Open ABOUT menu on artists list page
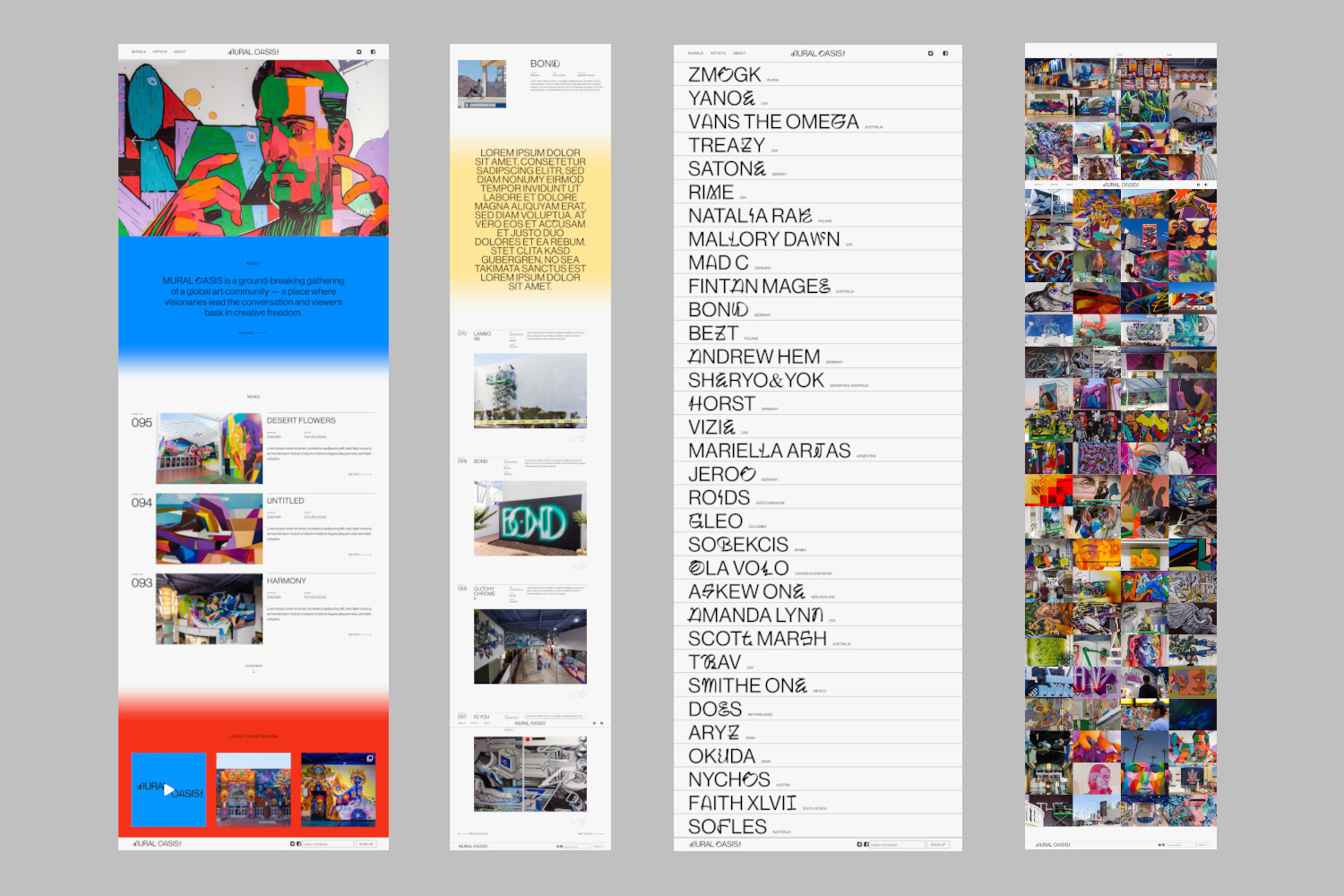This screenshot has height=896, width=1344. (739, 53)
